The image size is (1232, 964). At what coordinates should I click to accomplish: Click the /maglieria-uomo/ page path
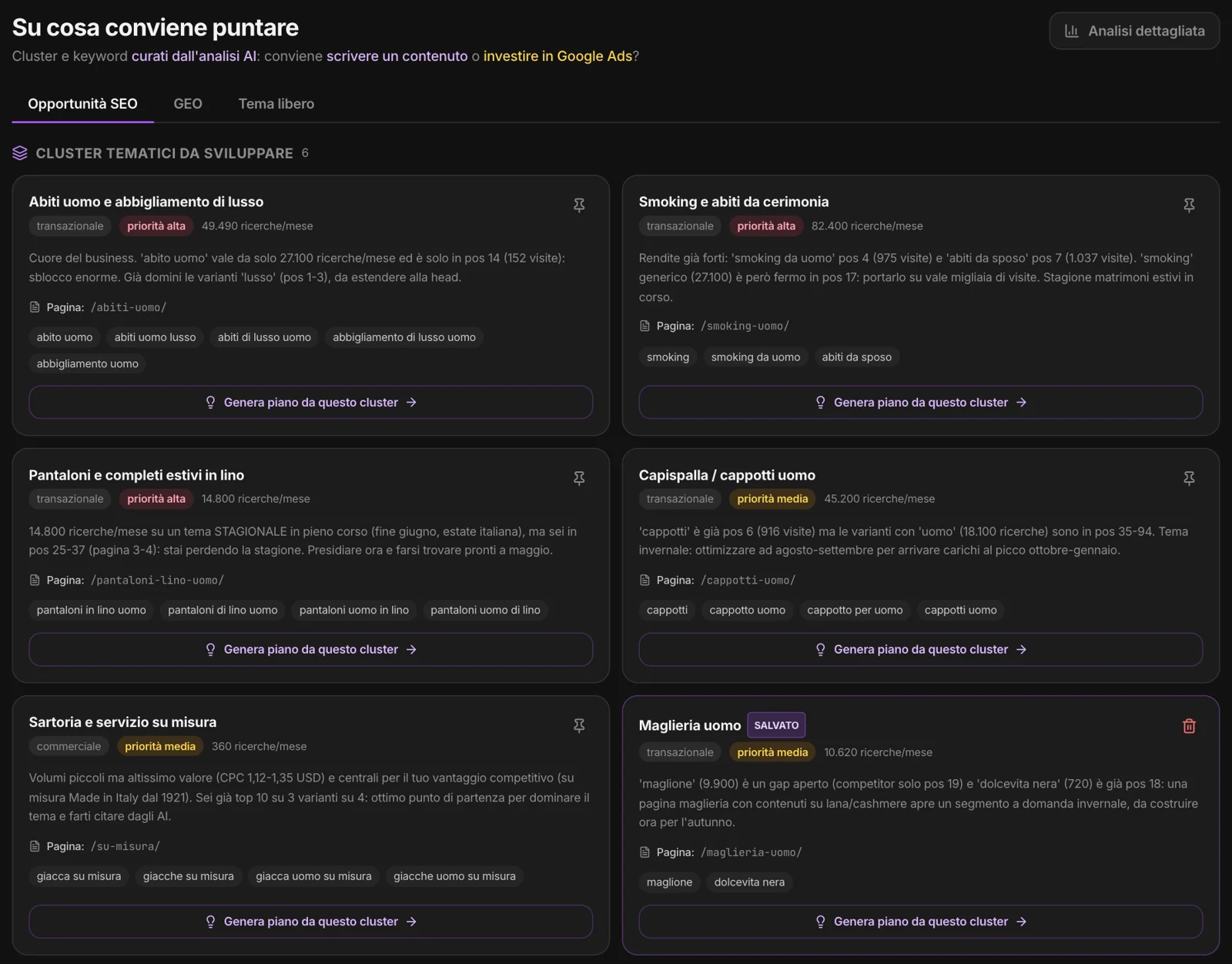pyautogui.click(x=751, y=852)
